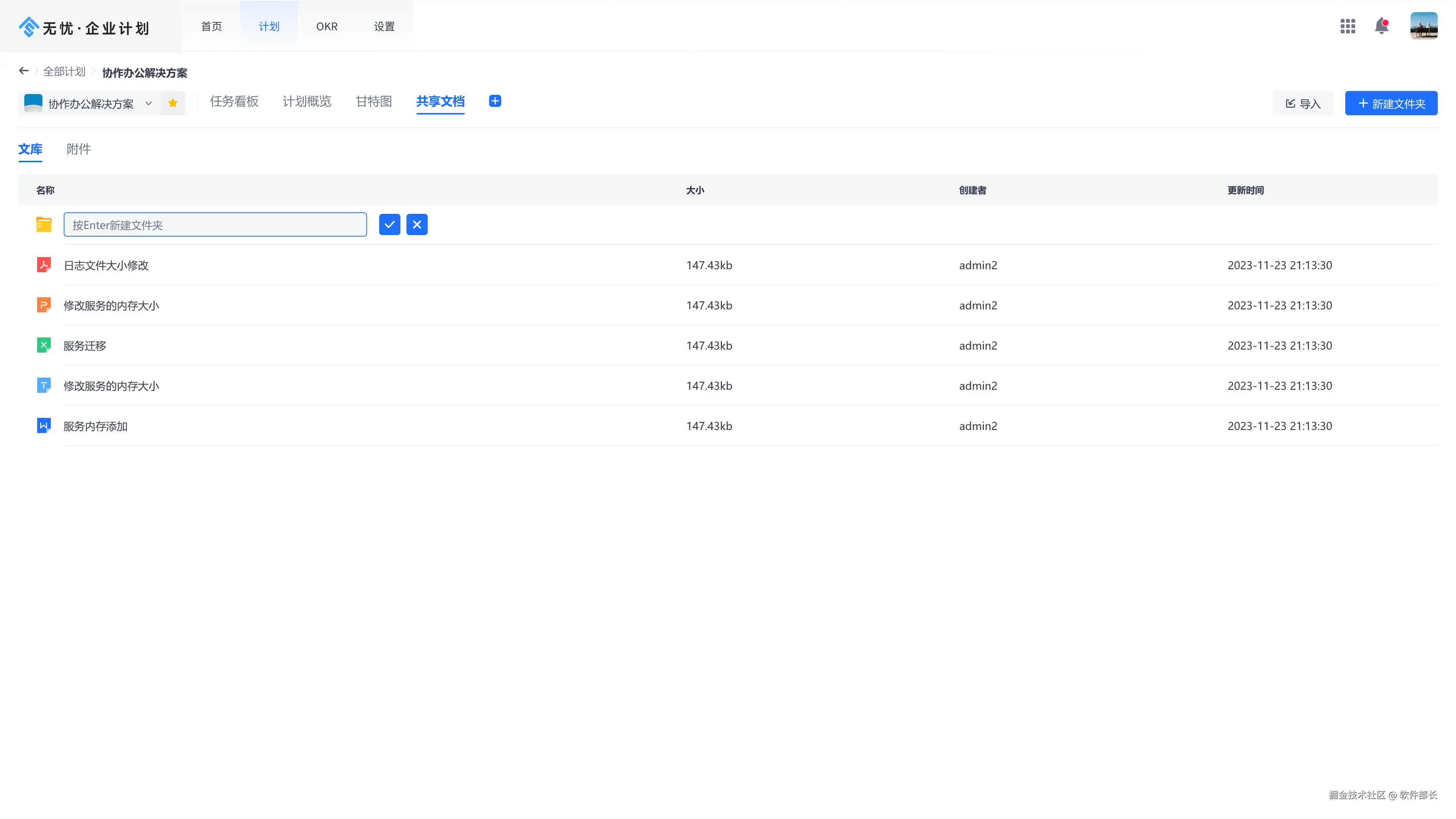This screenshot has width=1456, height=819.
Task: Click the user avatar thumbnail
Action: pyautogui.click(x=1423, y=26)
